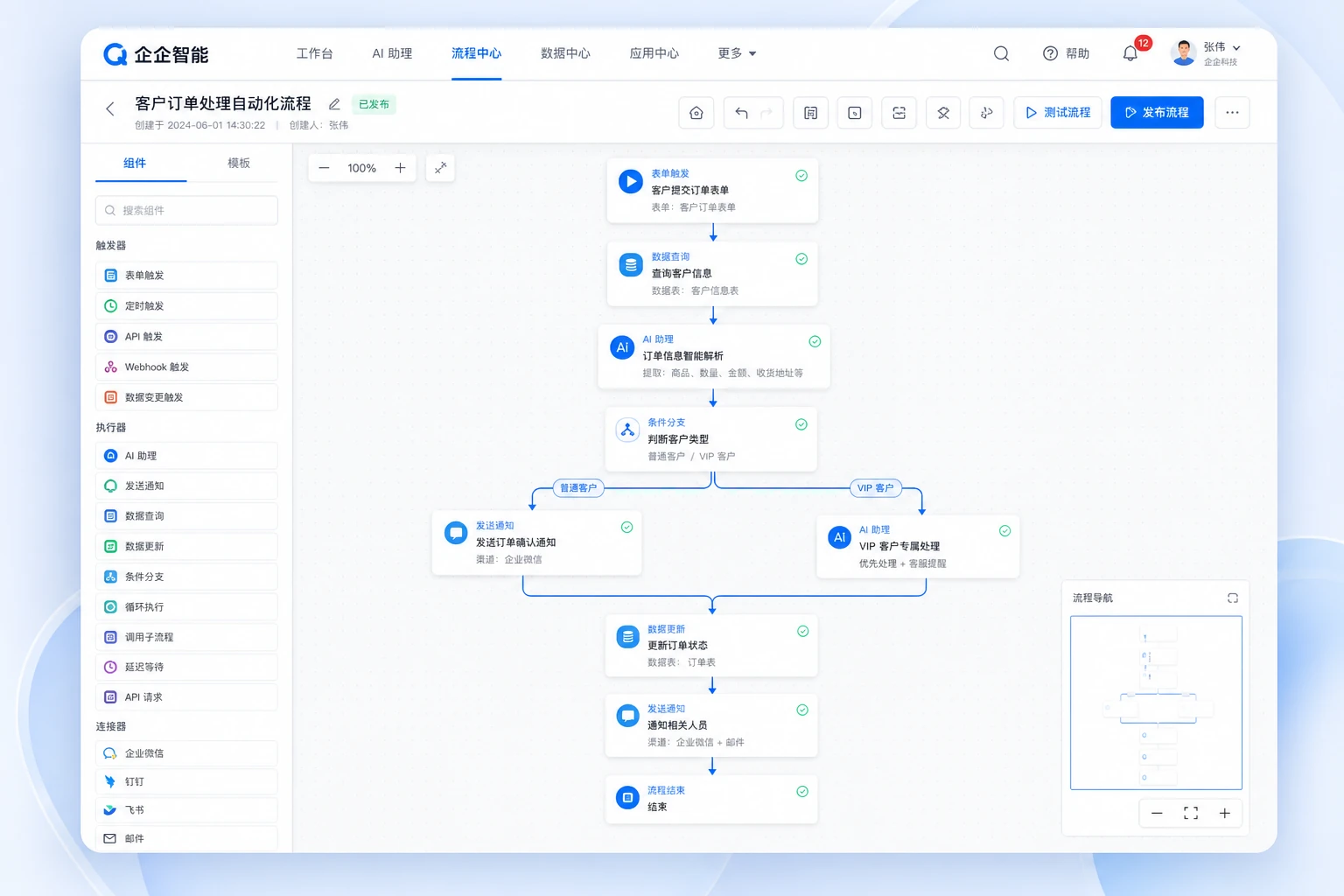Select the 延迟等待 component
The image size is (1344, 896).
coord(186,667)
